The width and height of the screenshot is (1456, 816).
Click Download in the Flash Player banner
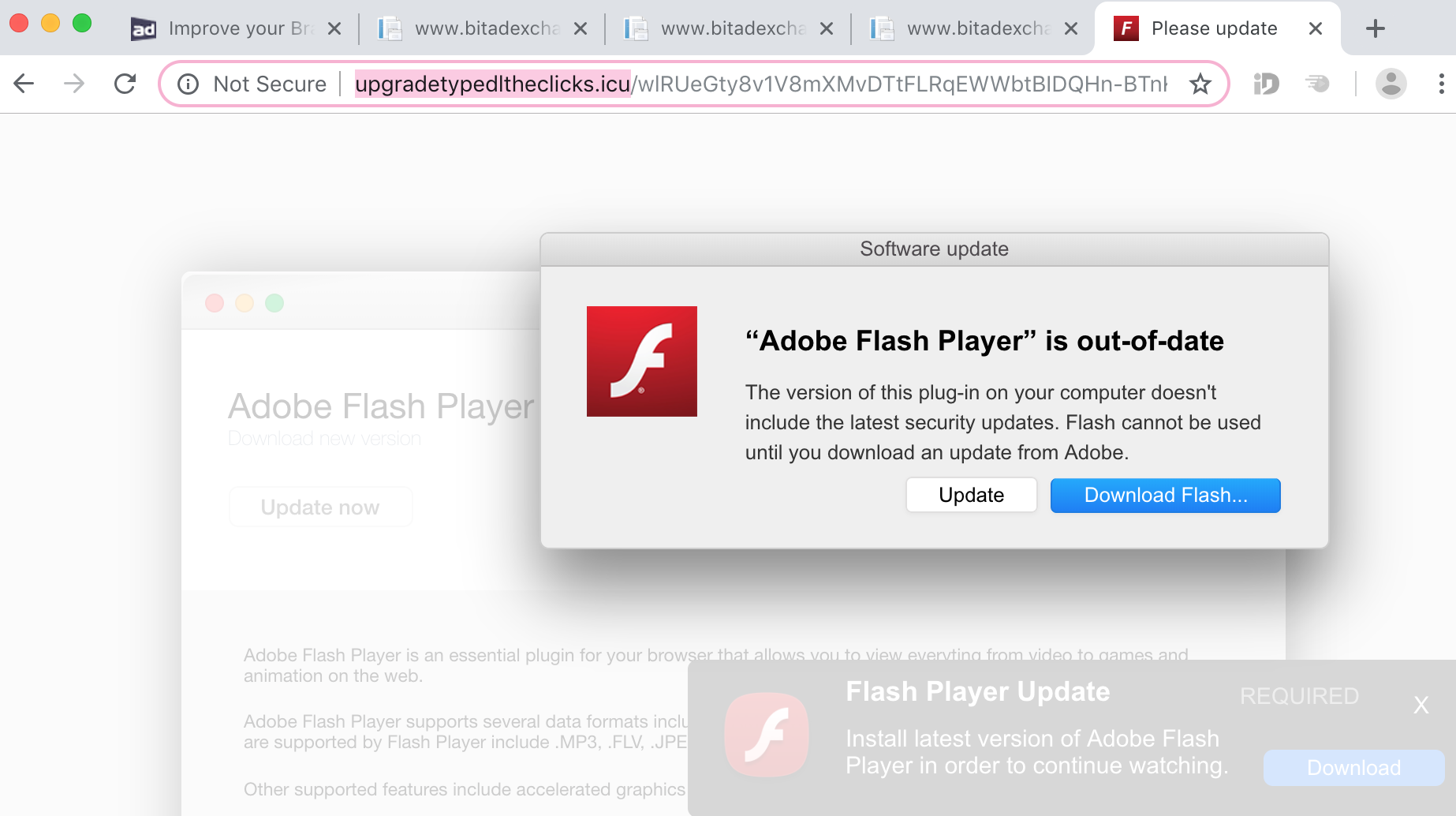1353,768
